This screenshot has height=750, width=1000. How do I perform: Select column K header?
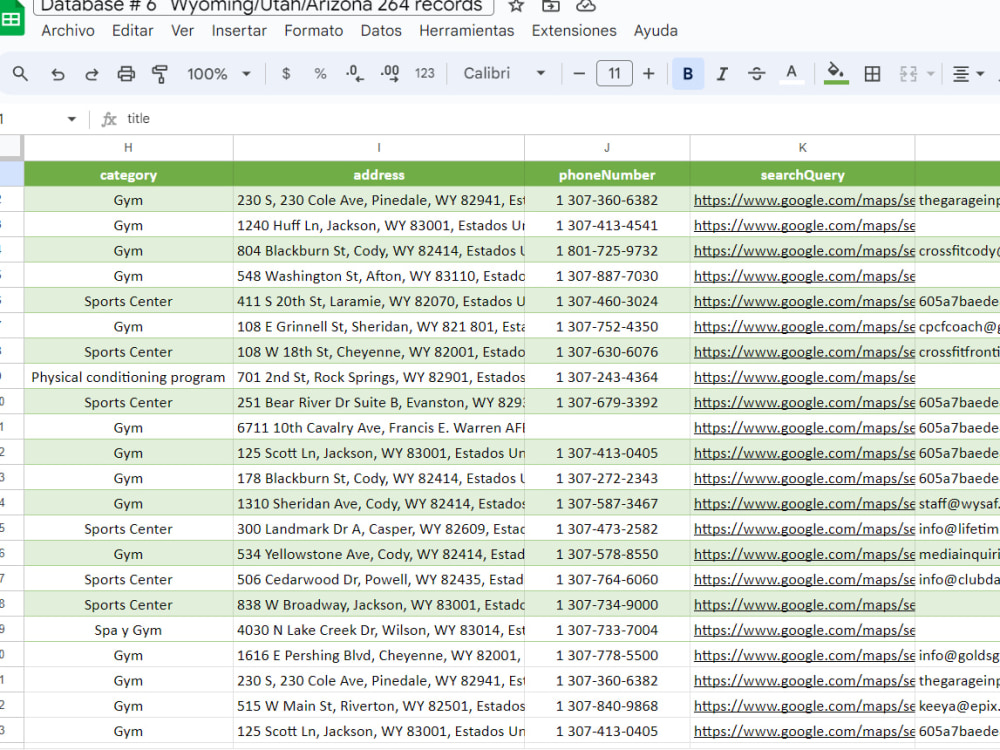pos(802,148)
